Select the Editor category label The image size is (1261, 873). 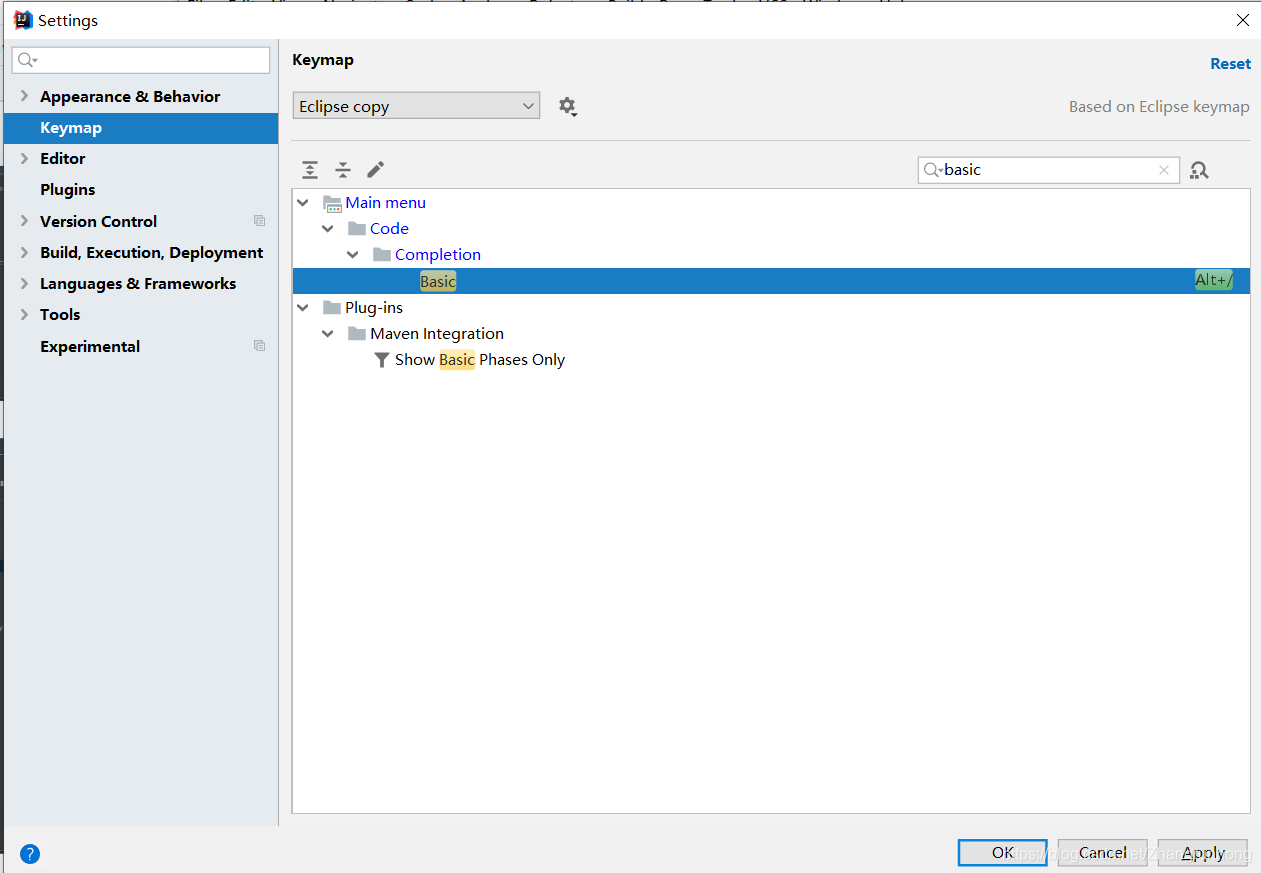(x=63, y=159)
